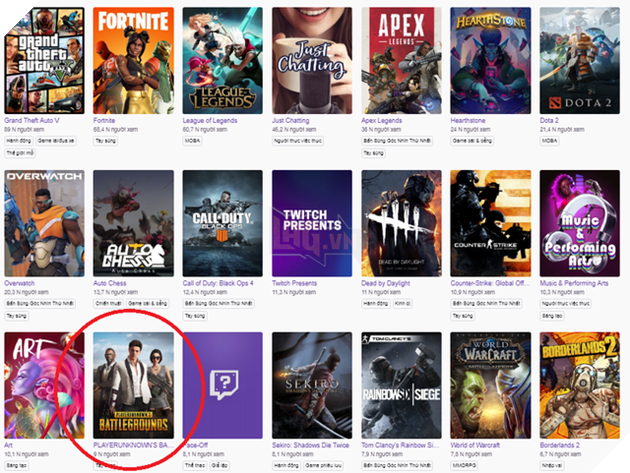Screen dimensions: 630x473
Task: Click the Apex Legends cover art
Action: tap(401, 60)
